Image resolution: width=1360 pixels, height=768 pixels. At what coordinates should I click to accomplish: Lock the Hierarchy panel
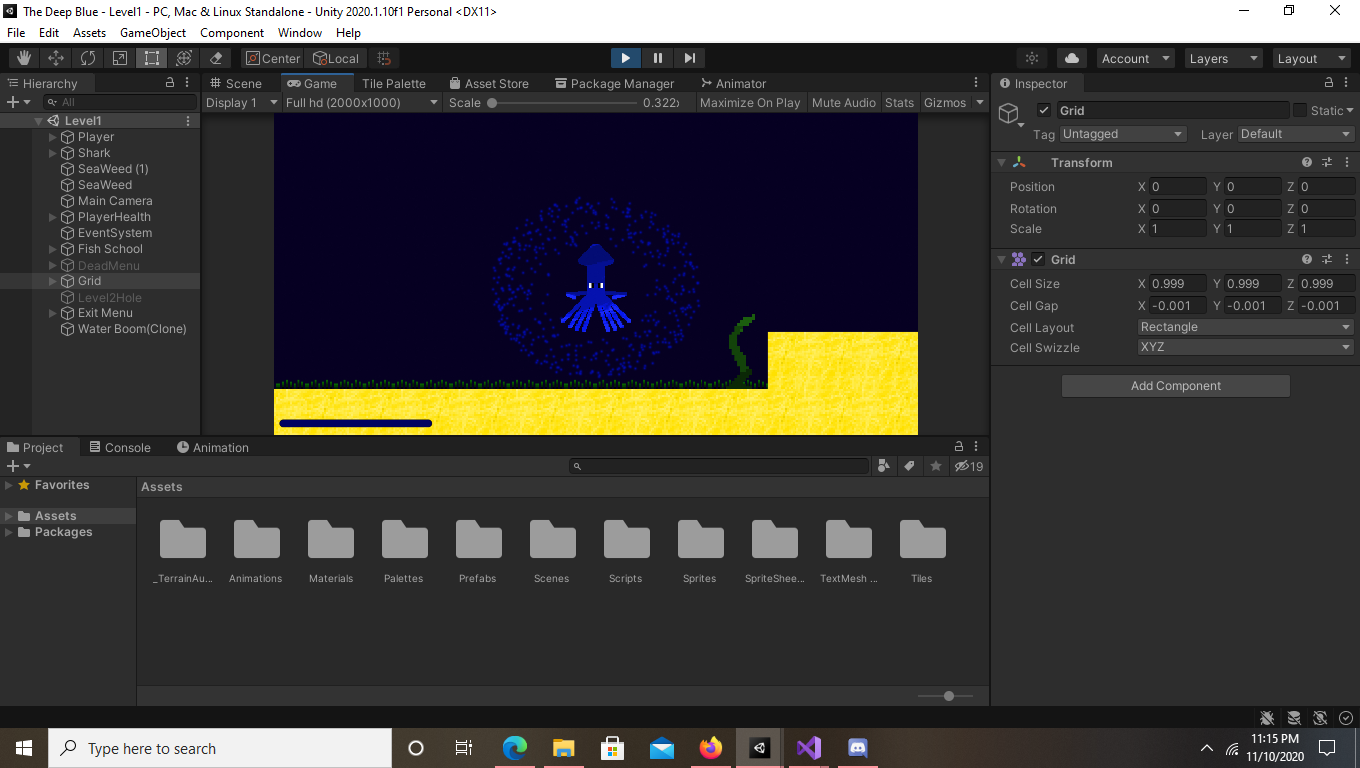pyautogui.click(x=171, y=83)
